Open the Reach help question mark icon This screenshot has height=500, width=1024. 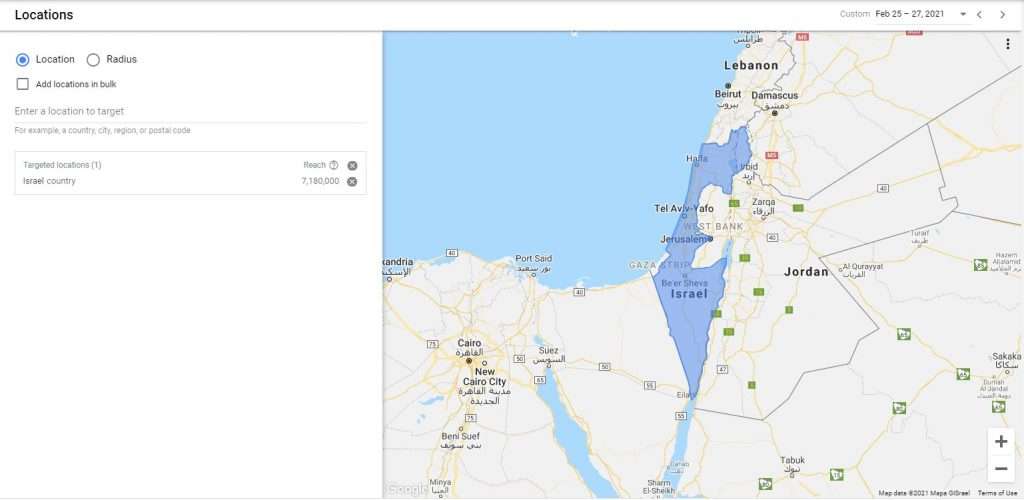pos(334,165)
